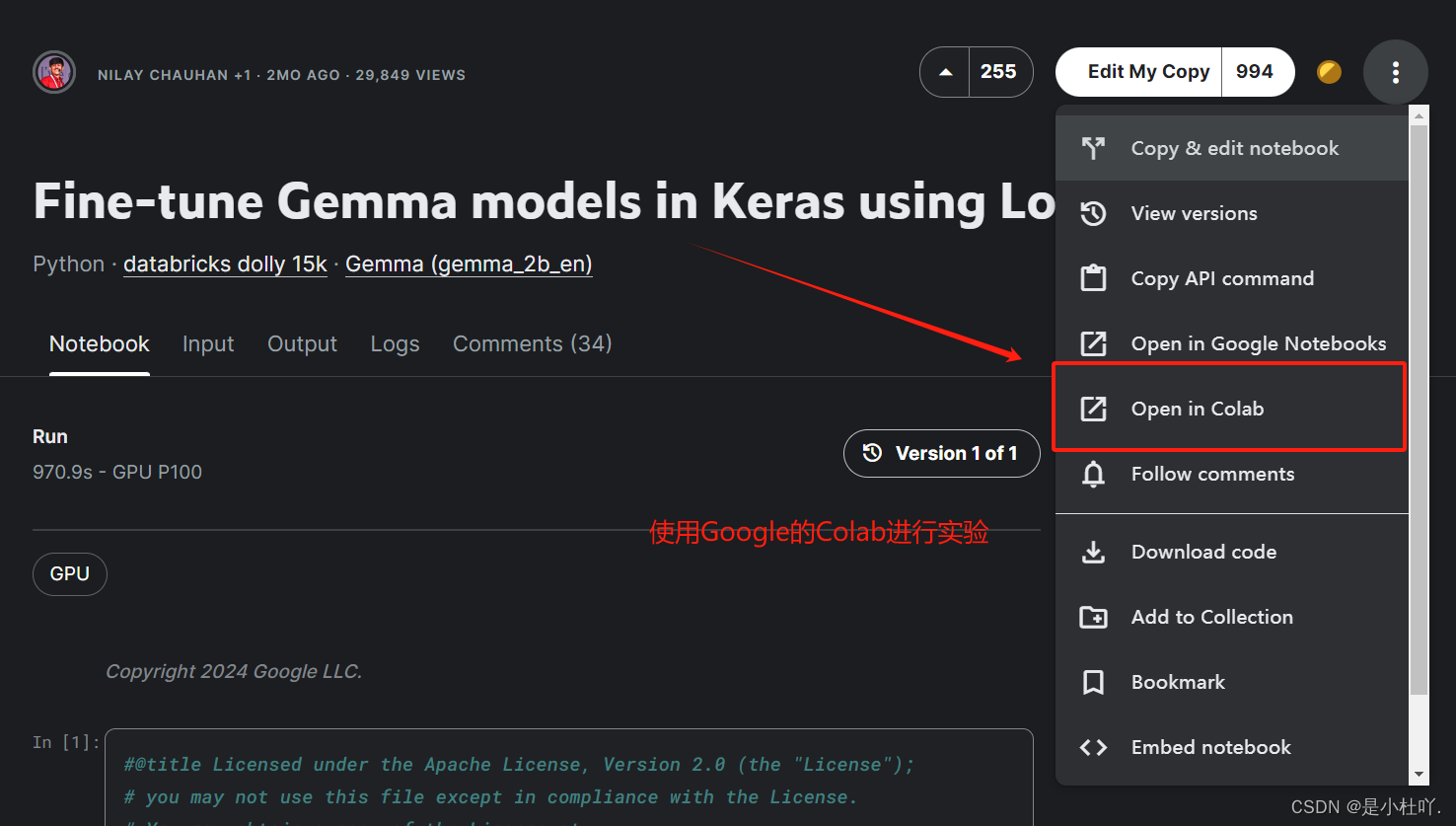The width and height of the screenshot is (1456, 826).
Task: Select Open in Colab menu entry
Action: coord(1230,409)
